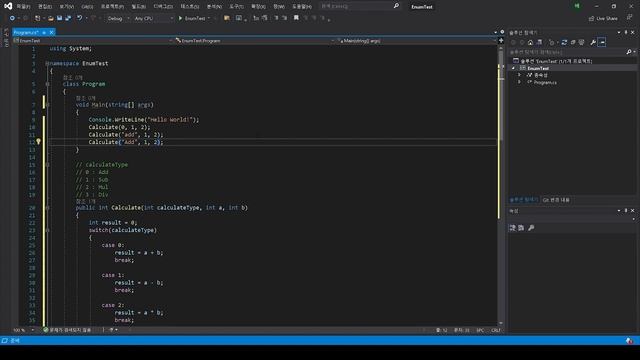
Task: Pin the Program.cs tab
Action: coord(44,32)
